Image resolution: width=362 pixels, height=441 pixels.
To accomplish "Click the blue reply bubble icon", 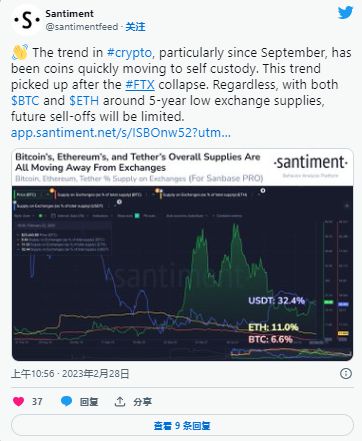I will pyautogui.click(x=66, y=401).
